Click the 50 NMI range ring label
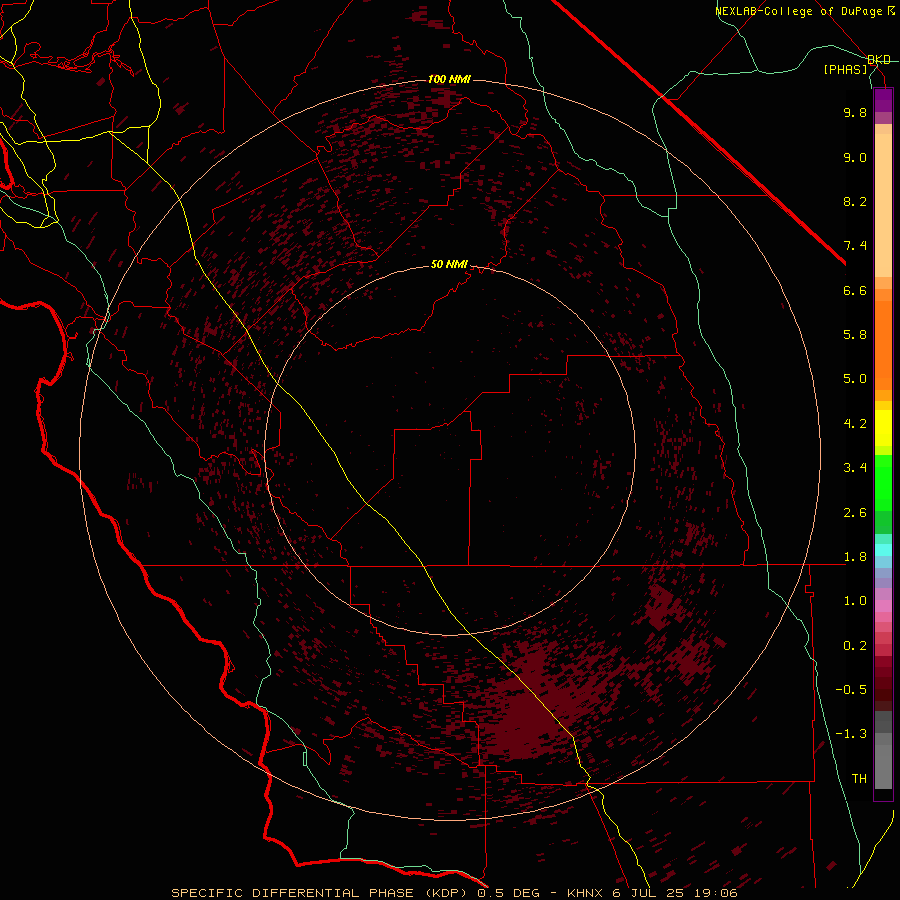This screenshot has width=900, height=900. click(449, 265)
